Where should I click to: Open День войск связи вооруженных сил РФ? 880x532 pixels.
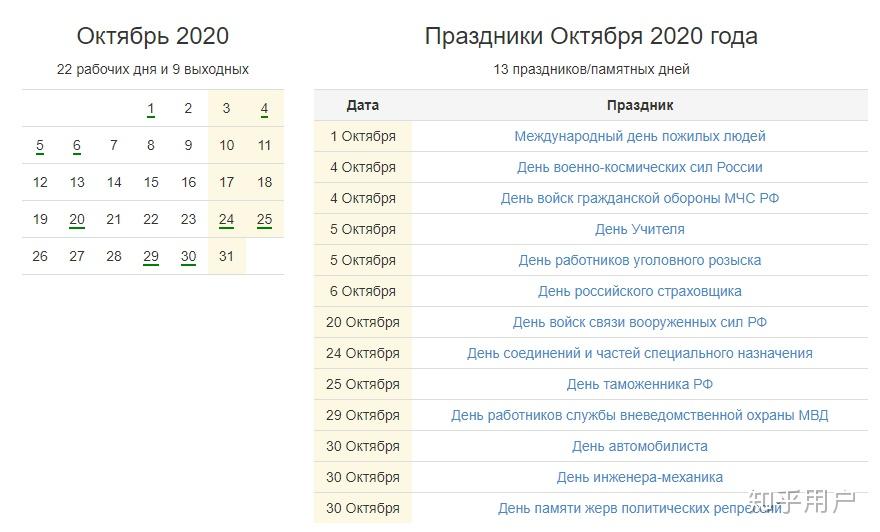(x=639, y=322)
